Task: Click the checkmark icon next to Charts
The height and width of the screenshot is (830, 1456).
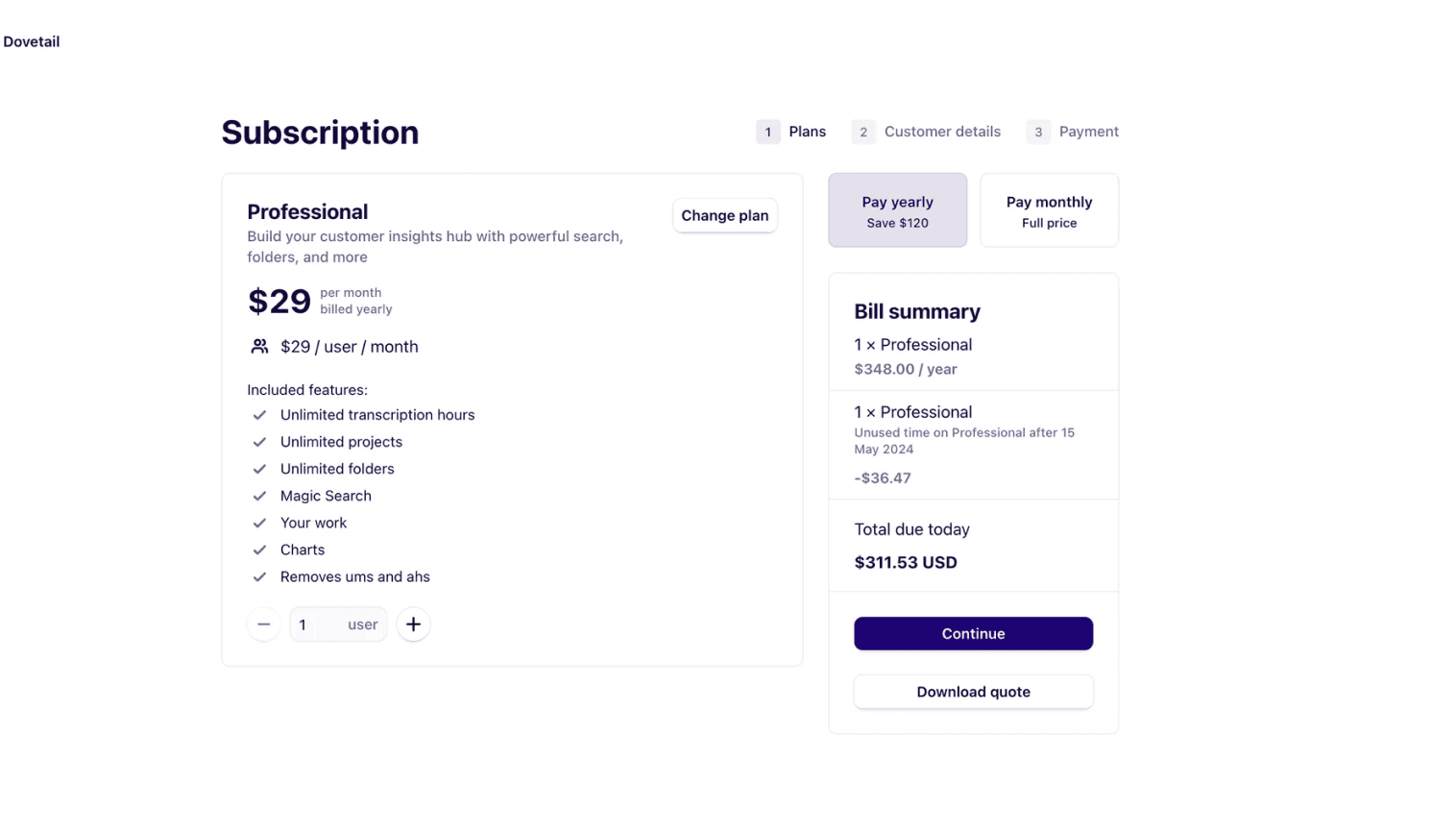Action: [259, 549]
